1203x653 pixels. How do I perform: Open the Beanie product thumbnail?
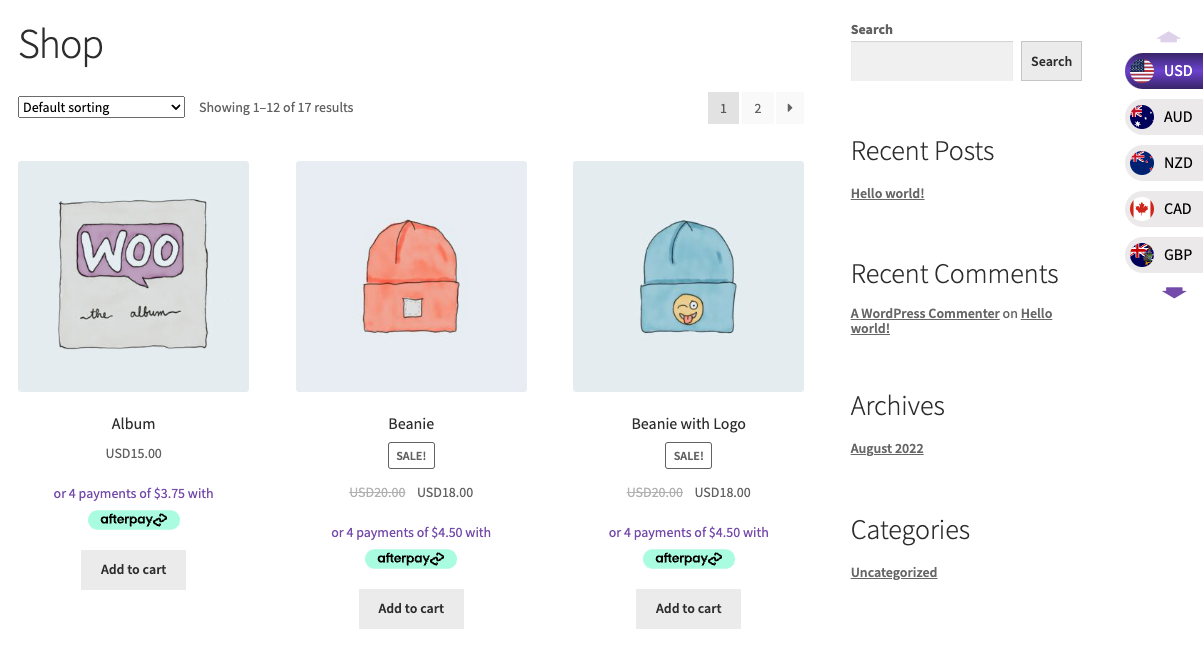(411, 277)
